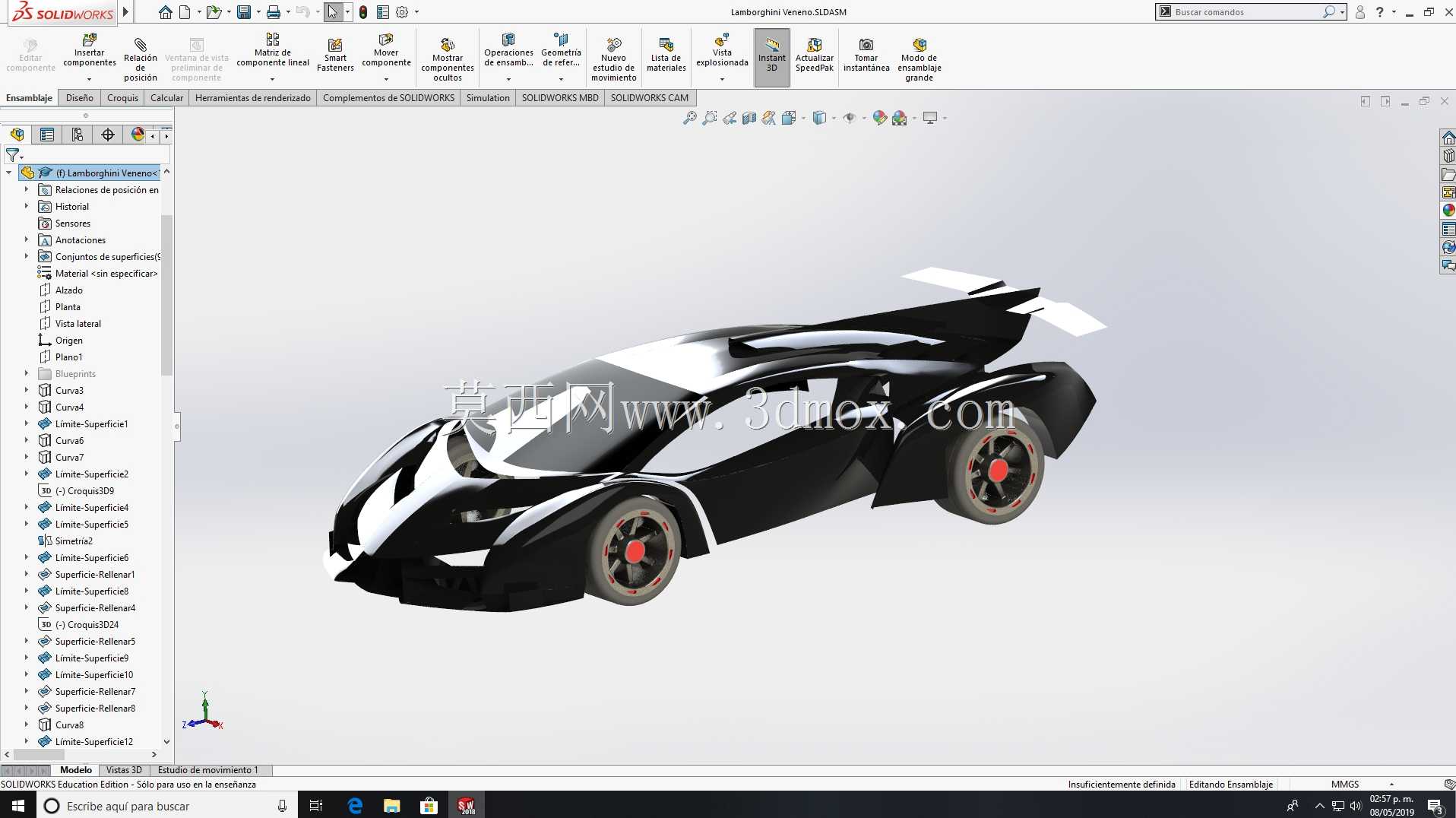
Task: Click the Matriz de componente lineal icon
Action: 273,40
